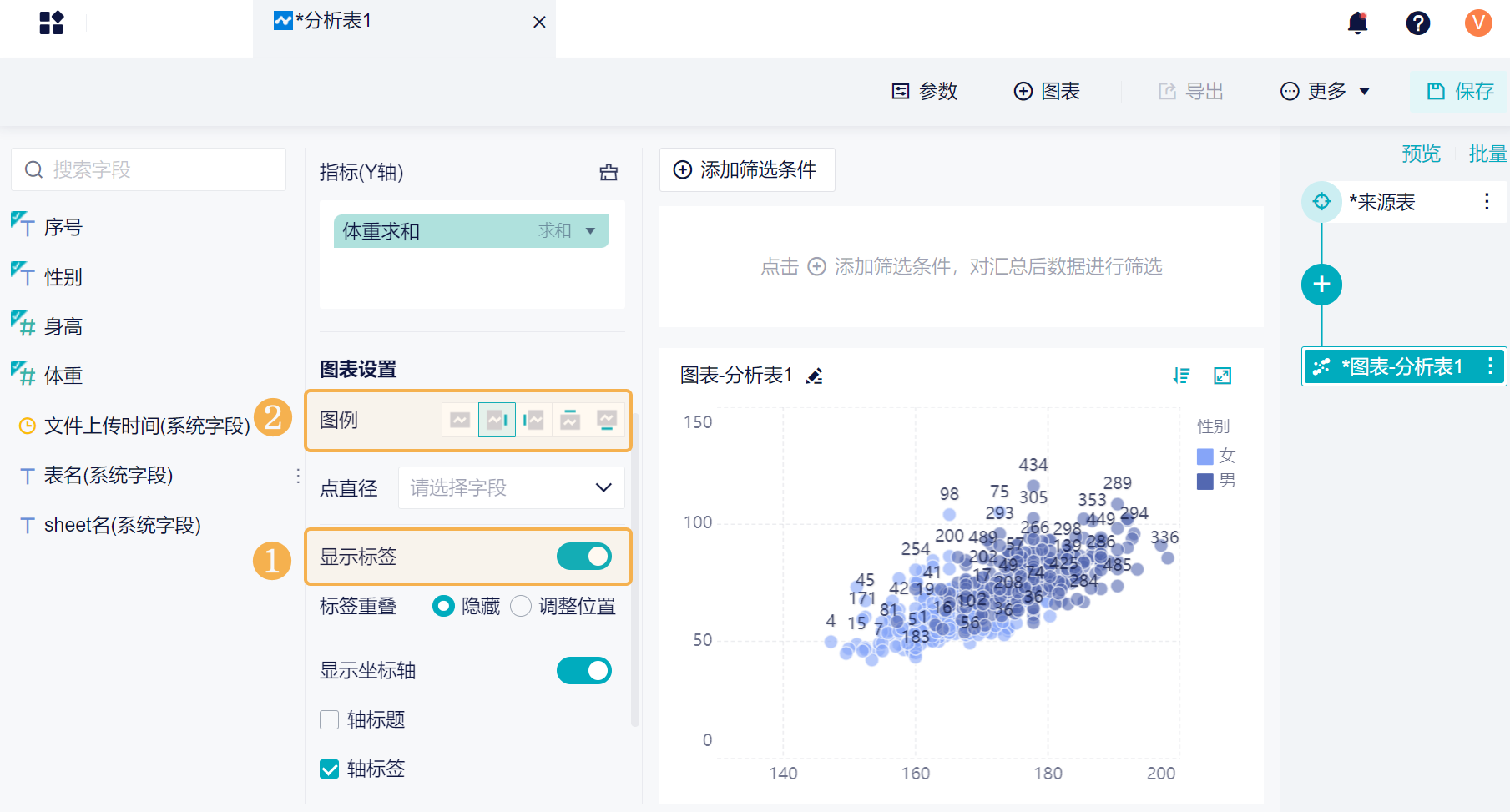This screenshot has width=1510, height=812.
Task: Select the 序号 field
Action: point(63,227)
